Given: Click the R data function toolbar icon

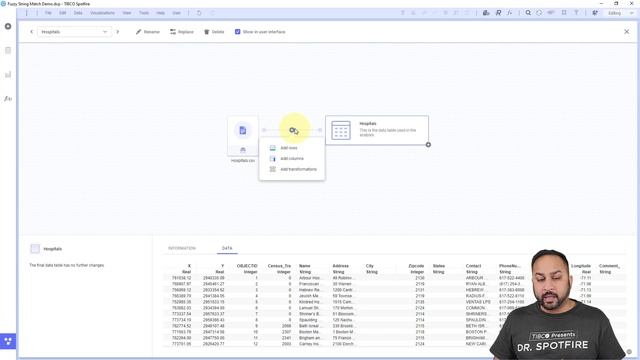Looking at the screenshot, I should click(x=498, y=13).
